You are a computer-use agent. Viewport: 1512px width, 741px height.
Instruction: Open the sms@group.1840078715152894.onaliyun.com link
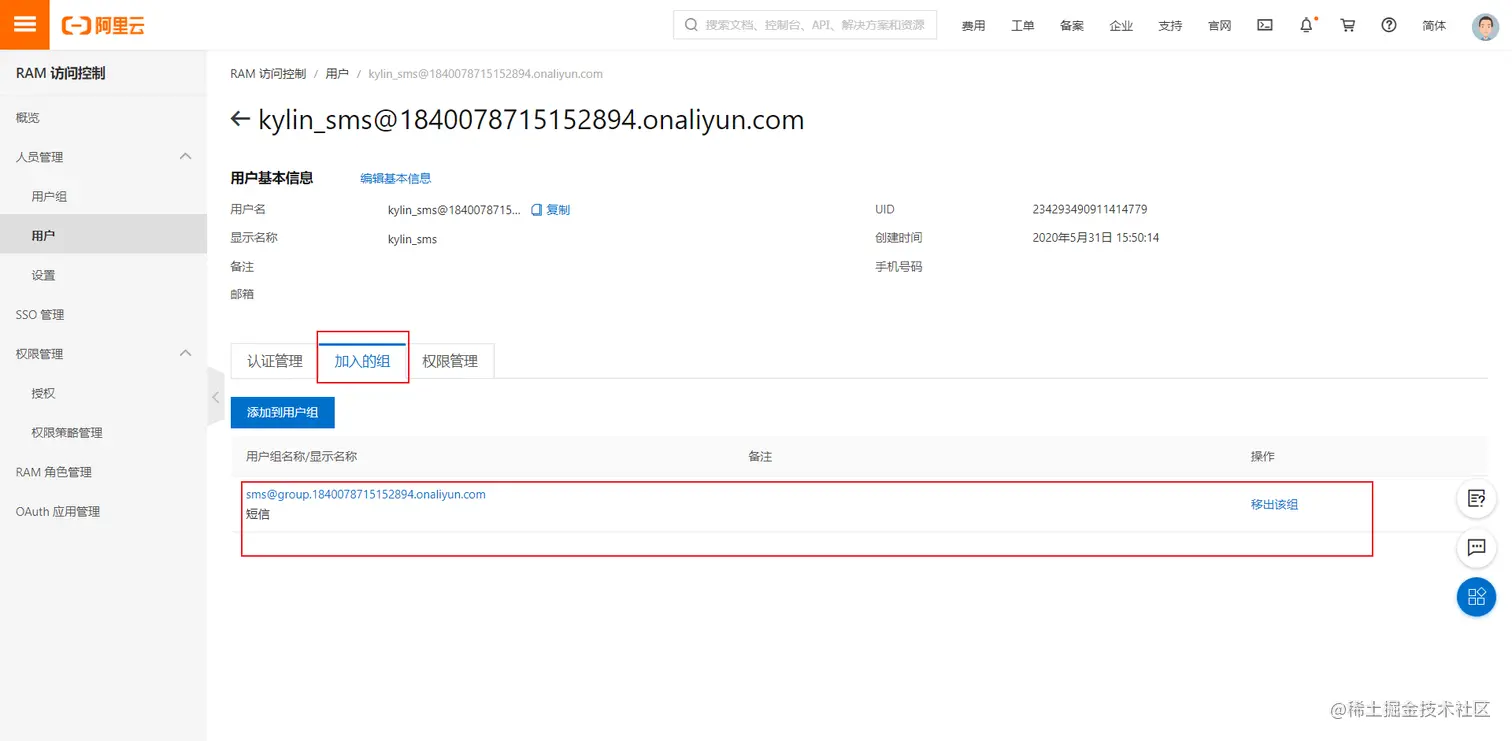(366, 494)
